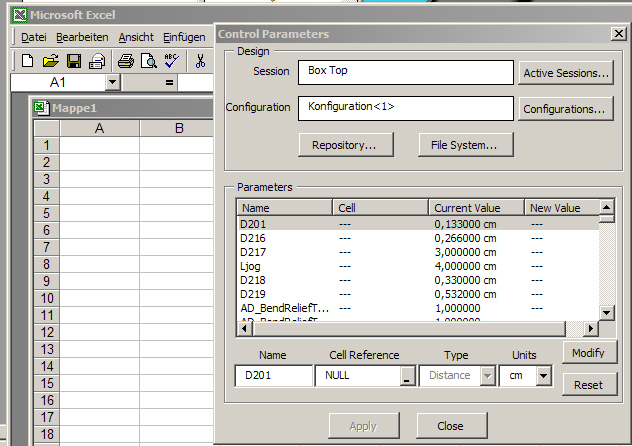Image resolution: width=632 pixels, height=446 pixels.
Task: Click the Name field containing D201
Action: [x=274, y=375]
